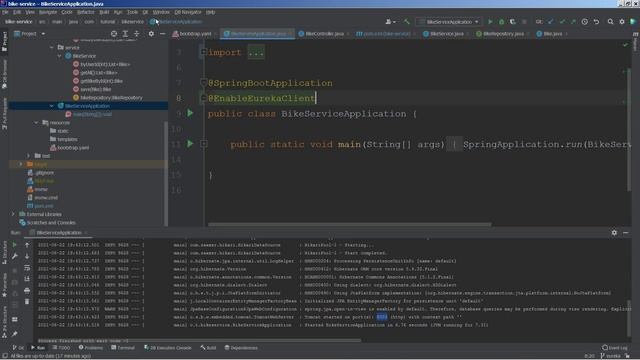Collapse all nodes in Project panel toolbar

pos(136,34)
